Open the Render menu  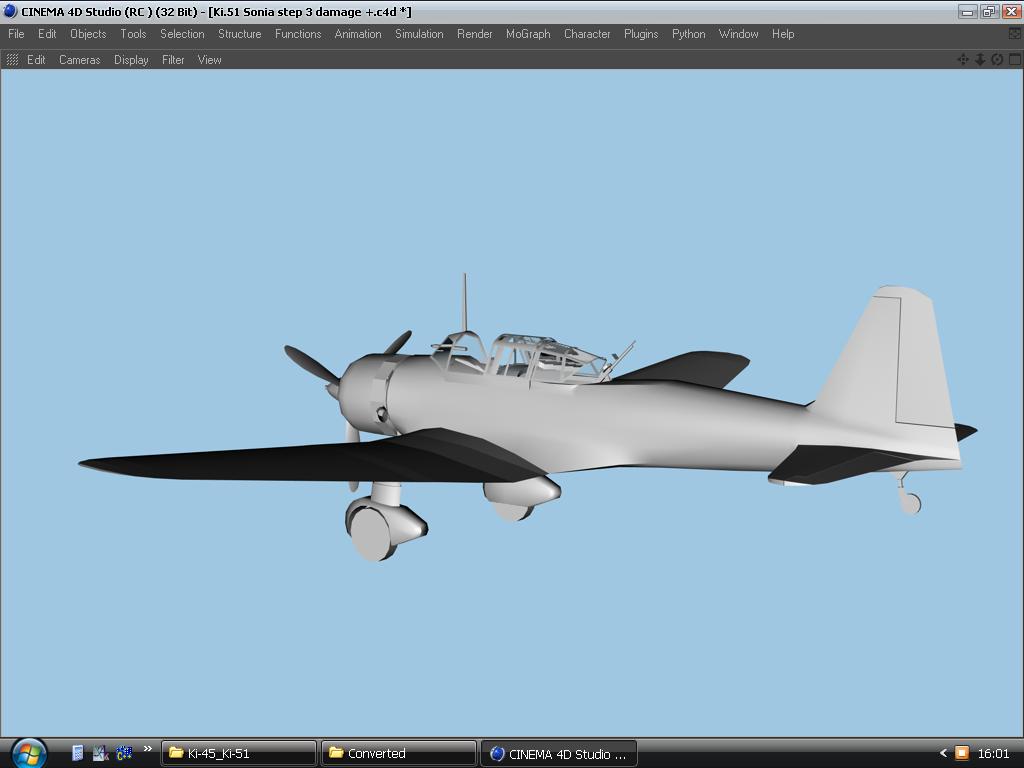pyautogui.click(x=474, y=34)
